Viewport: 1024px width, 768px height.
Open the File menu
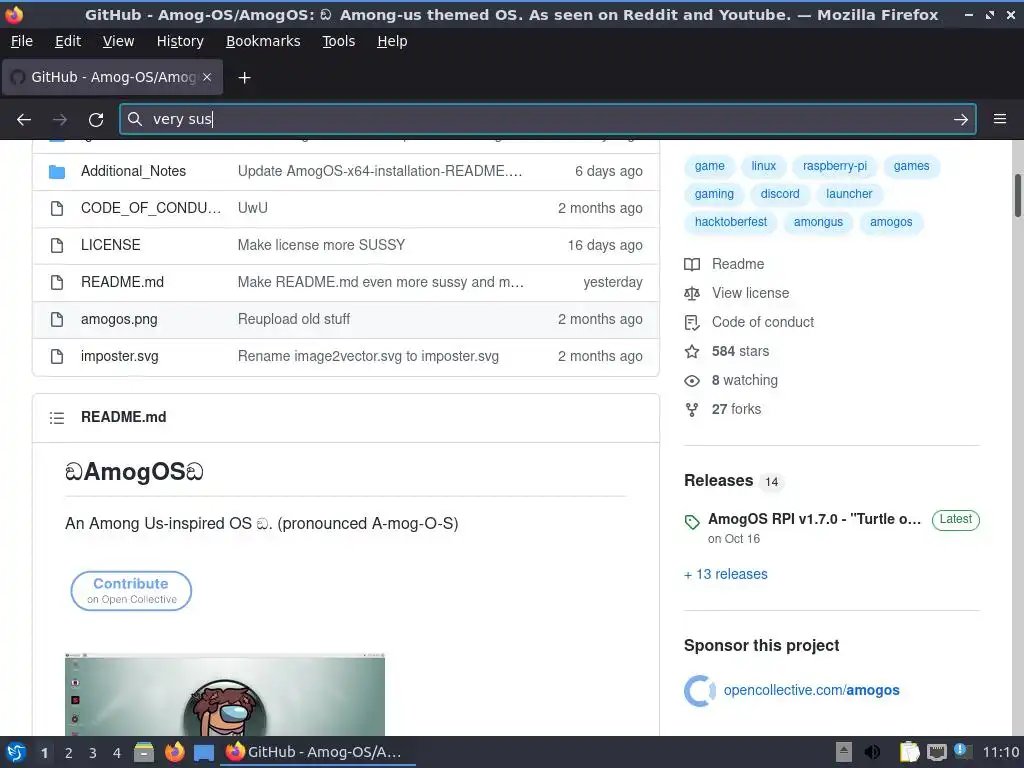point(22,41)
